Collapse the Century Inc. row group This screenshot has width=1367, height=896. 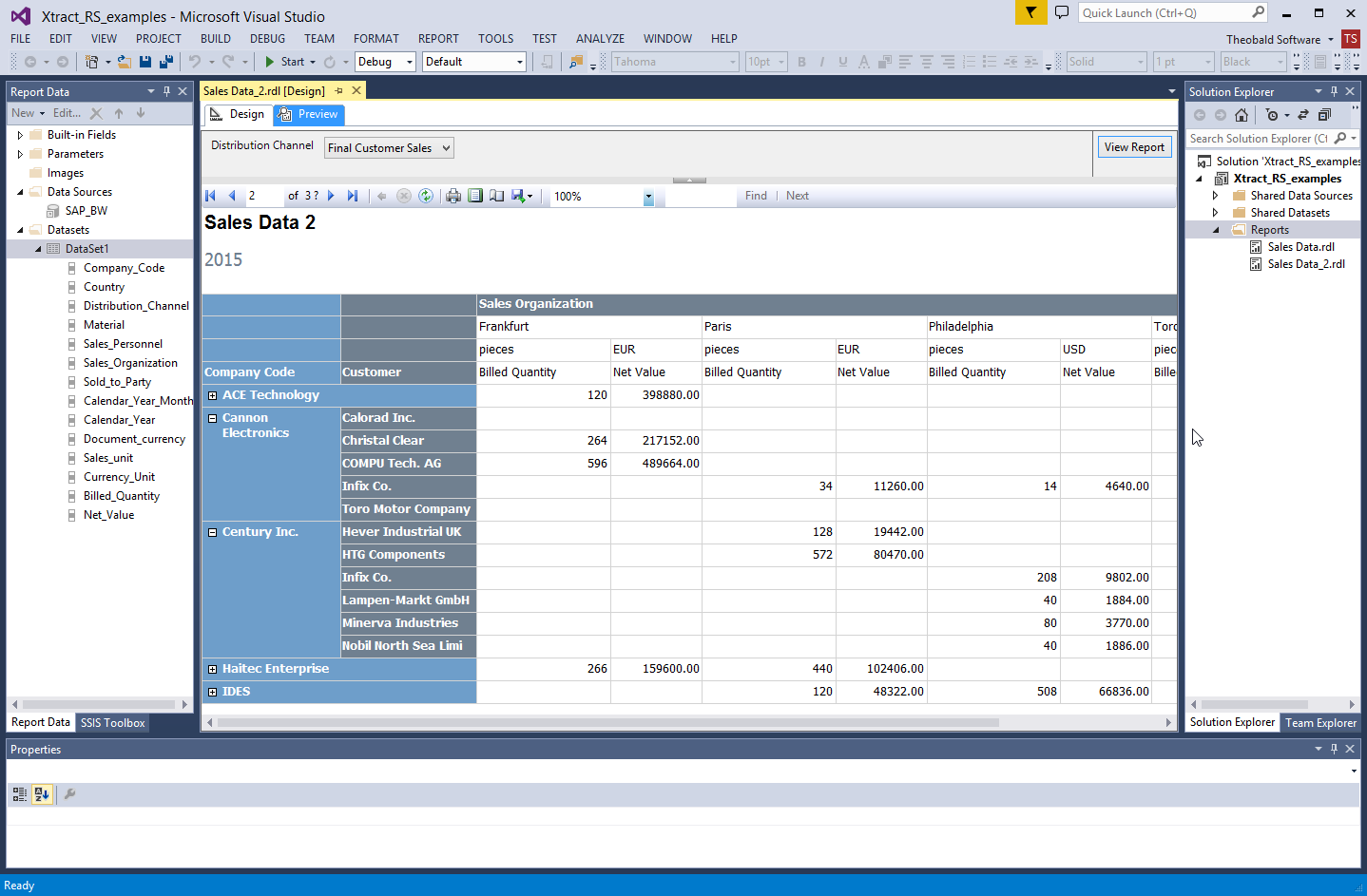coord(212,532)
